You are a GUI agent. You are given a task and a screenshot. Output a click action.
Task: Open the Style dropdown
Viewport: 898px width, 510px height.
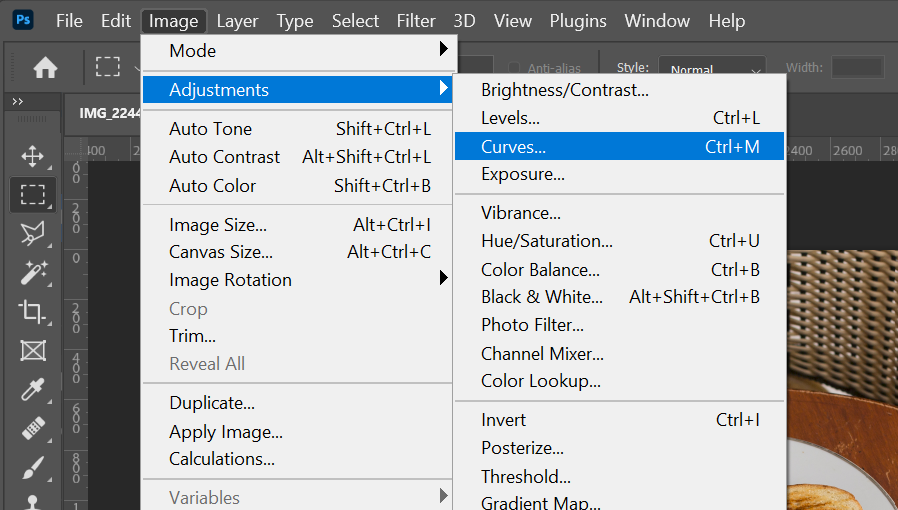point(711,69)
